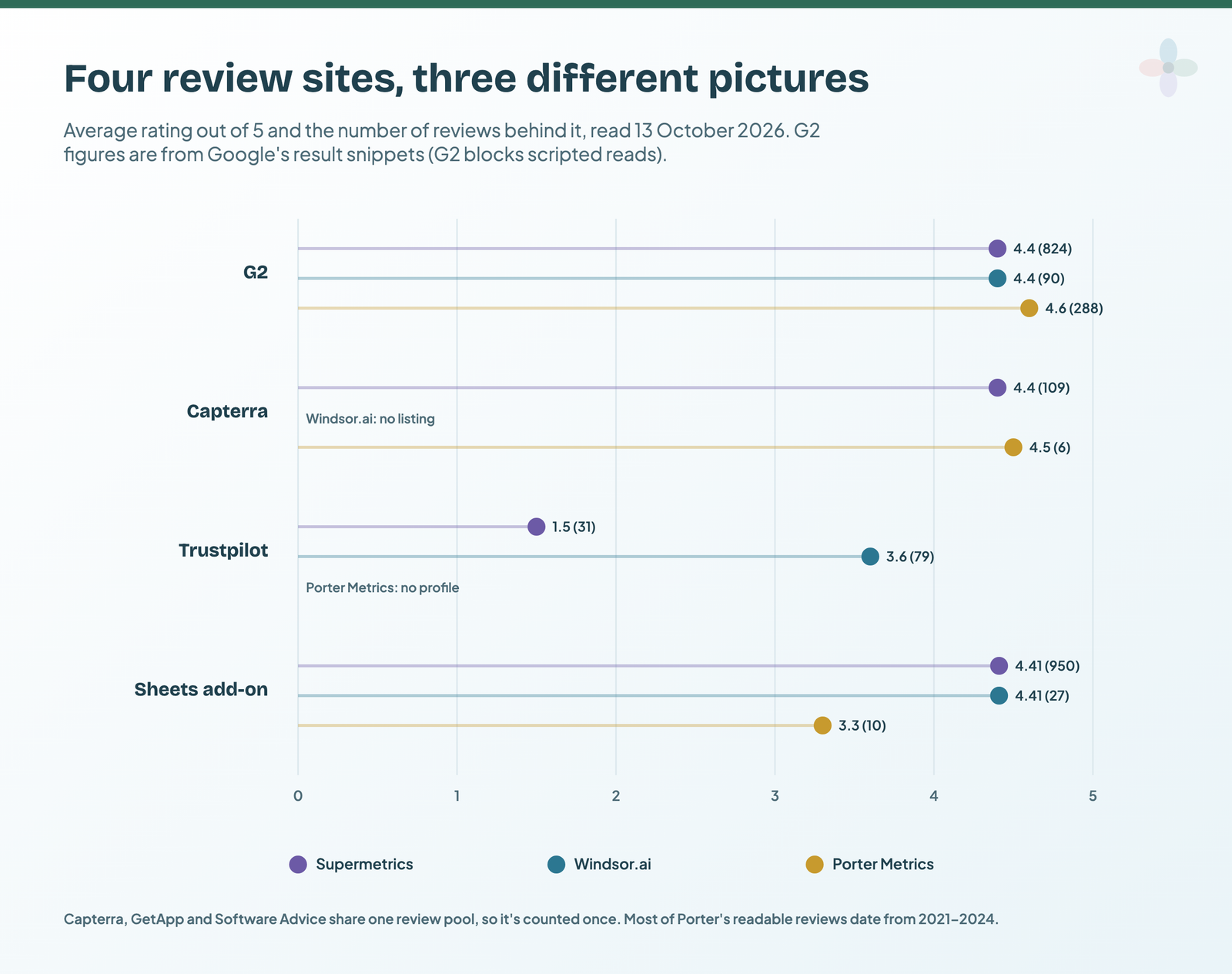
Task: Click the note 'Porter Metrics: no profile'
Action: click(383, 588)
